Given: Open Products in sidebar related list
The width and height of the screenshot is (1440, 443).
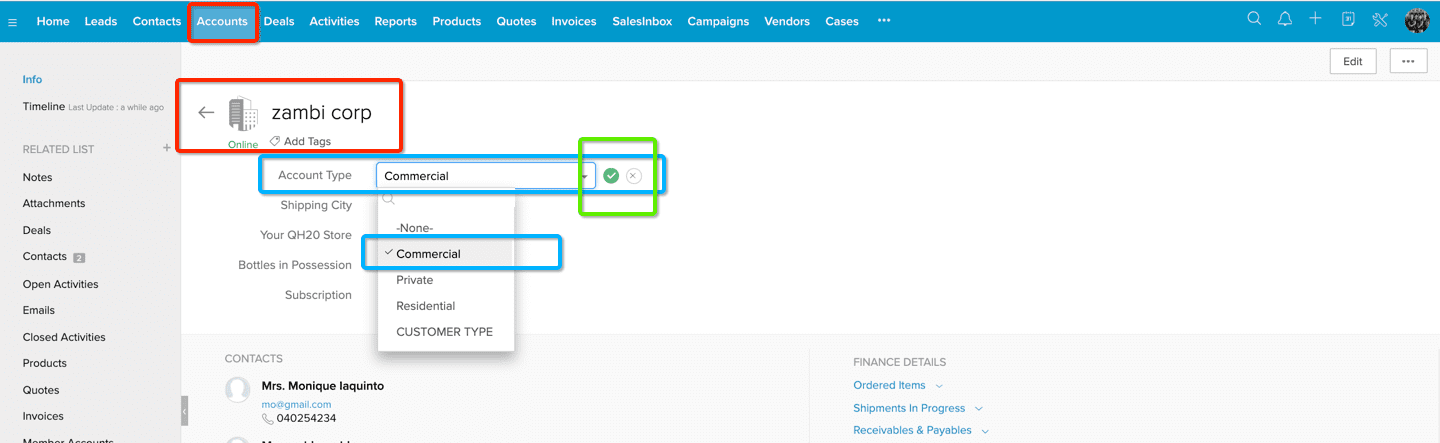Looking at the screenshot, I should point(45,363).
